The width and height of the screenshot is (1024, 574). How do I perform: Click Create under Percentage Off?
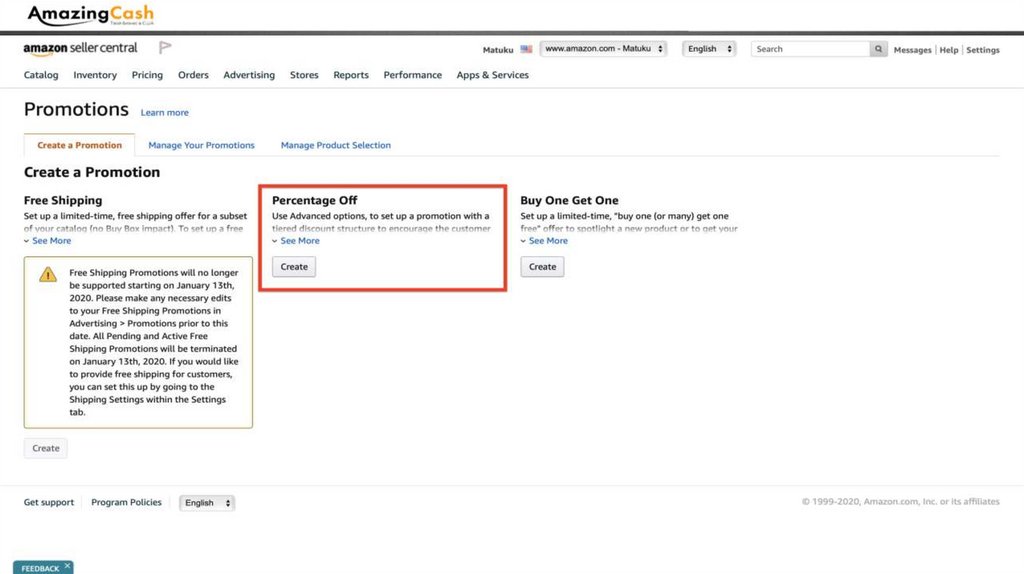tap(294, 266)
